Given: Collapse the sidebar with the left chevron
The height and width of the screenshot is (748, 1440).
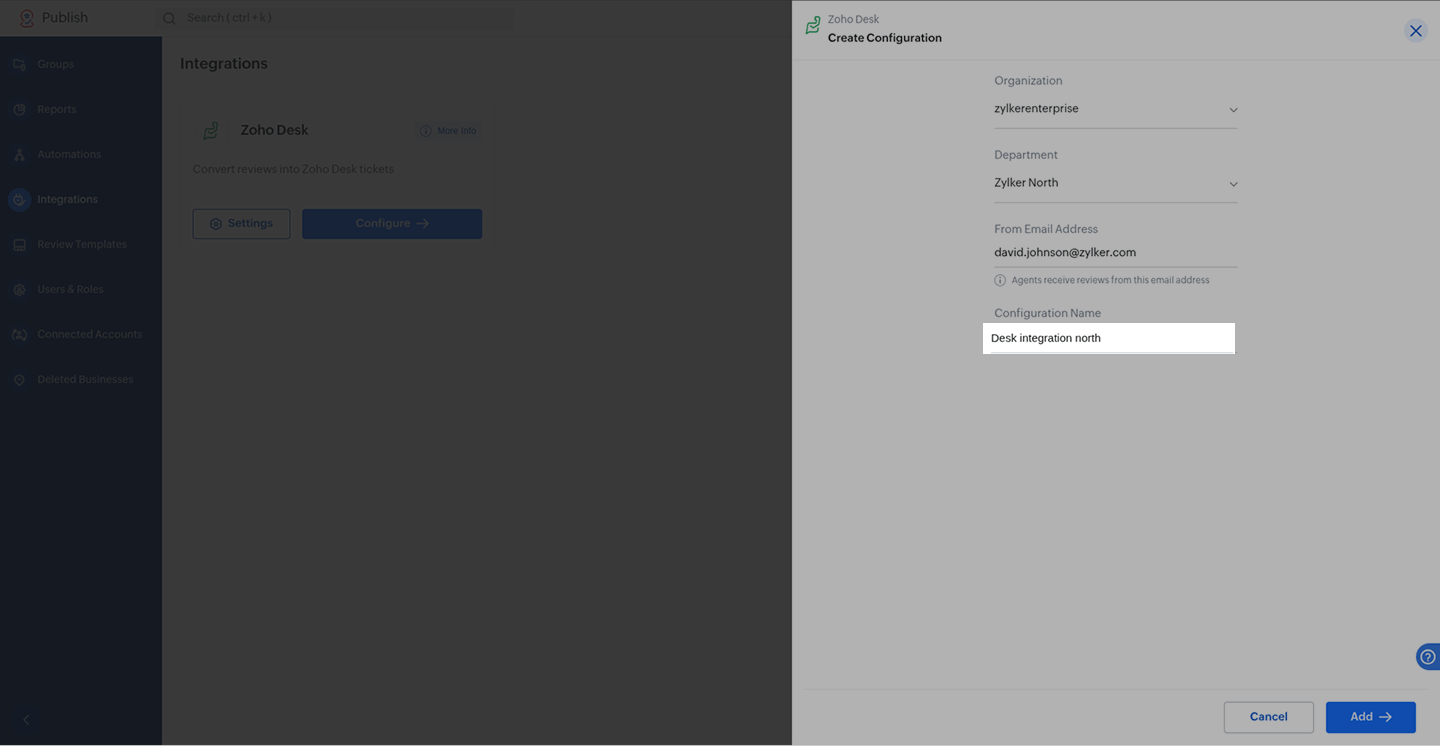Looking at the screenshot, I should pyautogui.click(x=27, y=720).
